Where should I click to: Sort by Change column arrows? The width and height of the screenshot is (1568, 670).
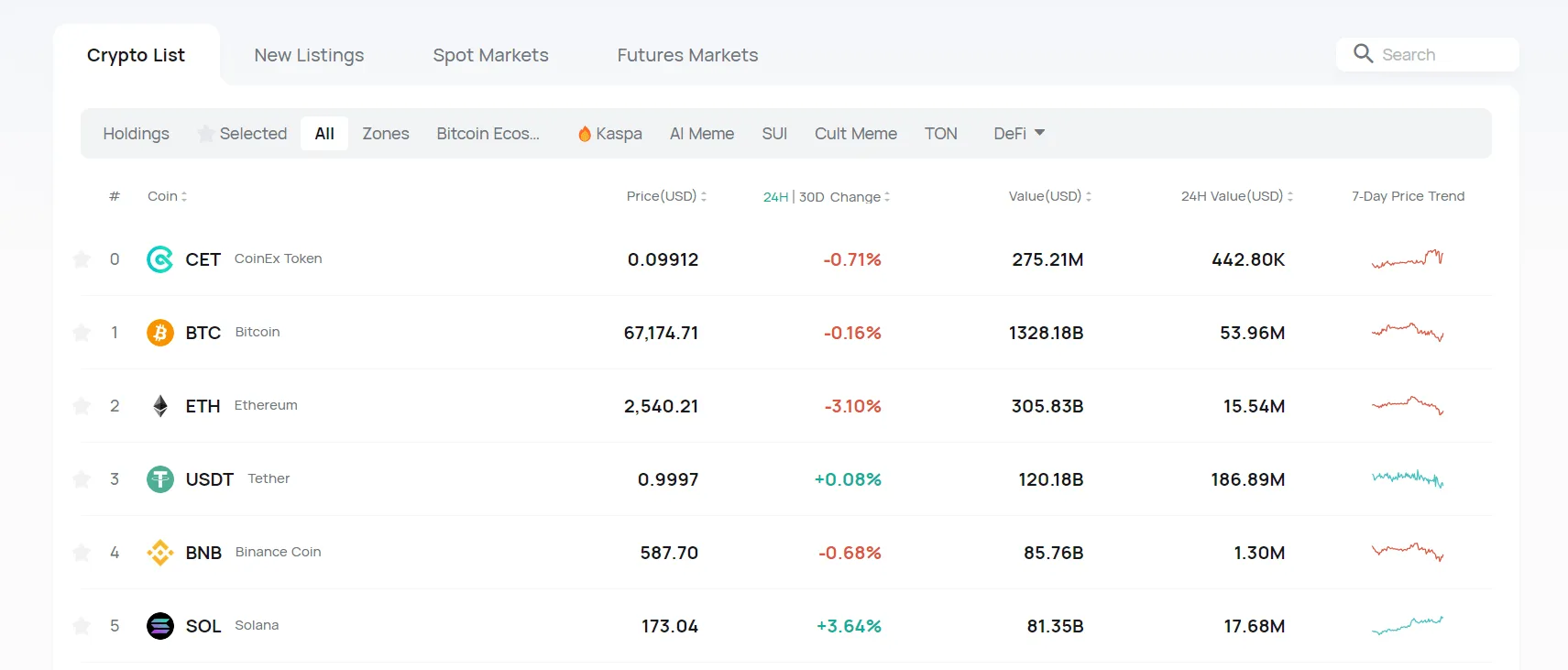[x=887, y=197]
